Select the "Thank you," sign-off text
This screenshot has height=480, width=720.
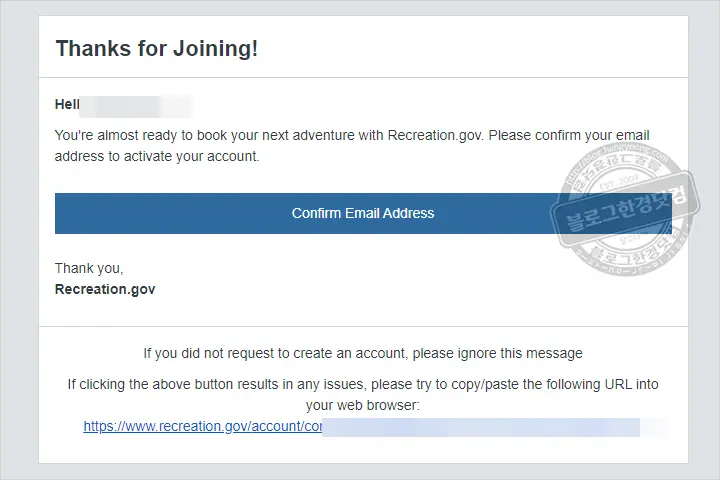89,268
